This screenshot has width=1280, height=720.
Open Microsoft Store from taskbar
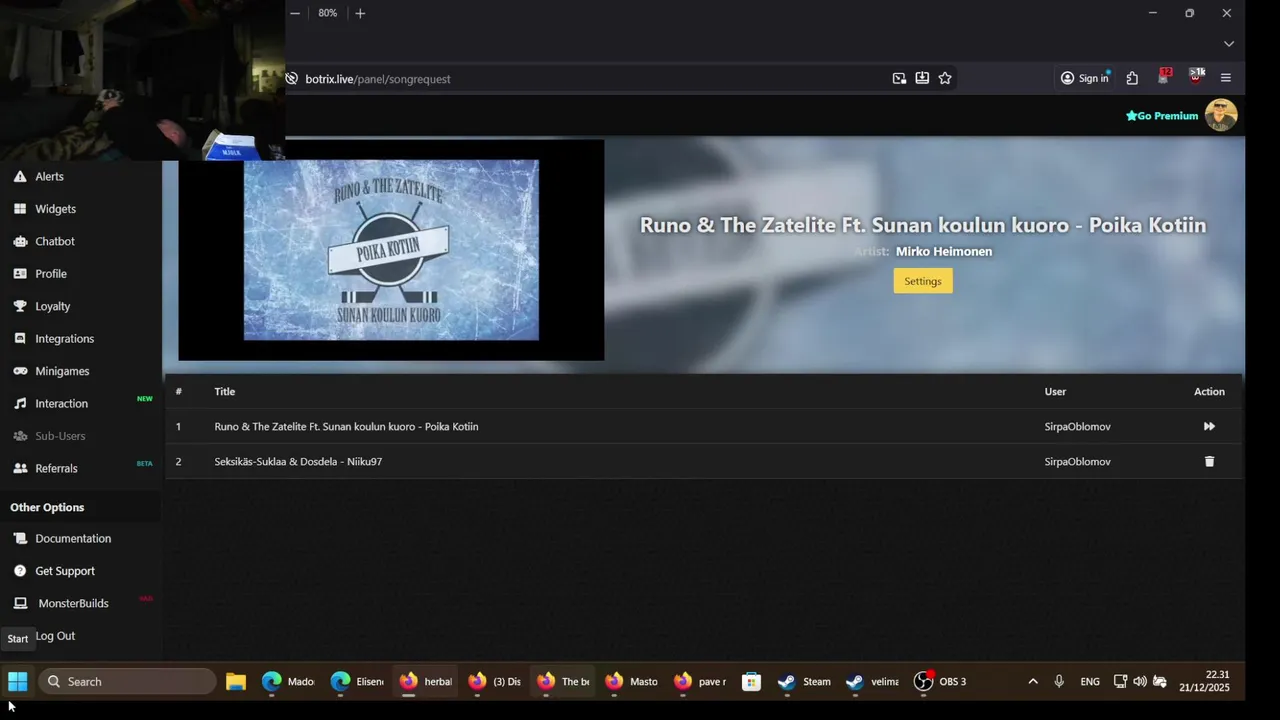point(751,681)
